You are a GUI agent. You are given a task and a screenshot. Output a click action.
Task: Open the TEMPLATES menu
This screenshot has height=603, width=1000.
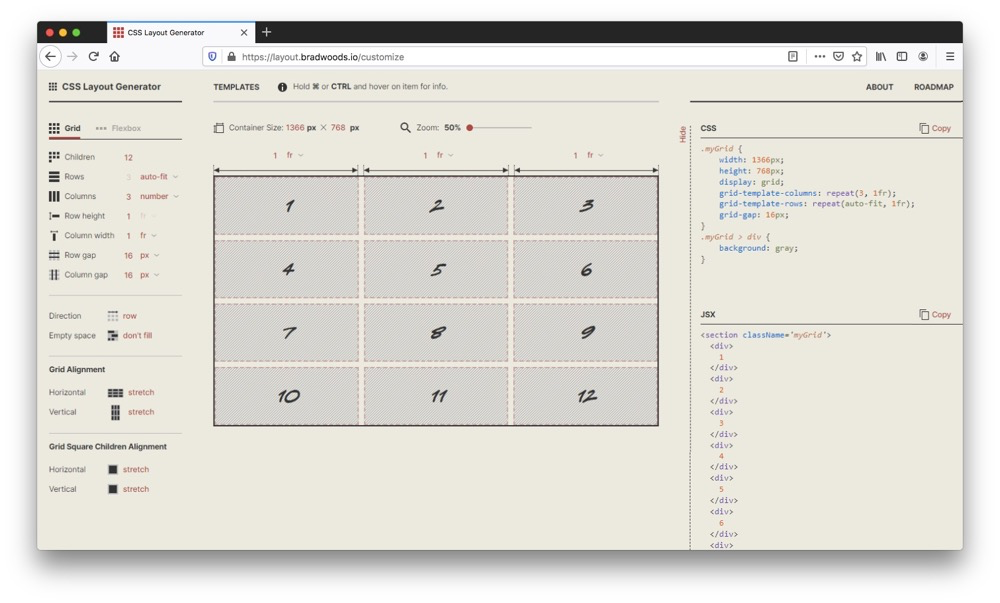click(x=237, y=87)
